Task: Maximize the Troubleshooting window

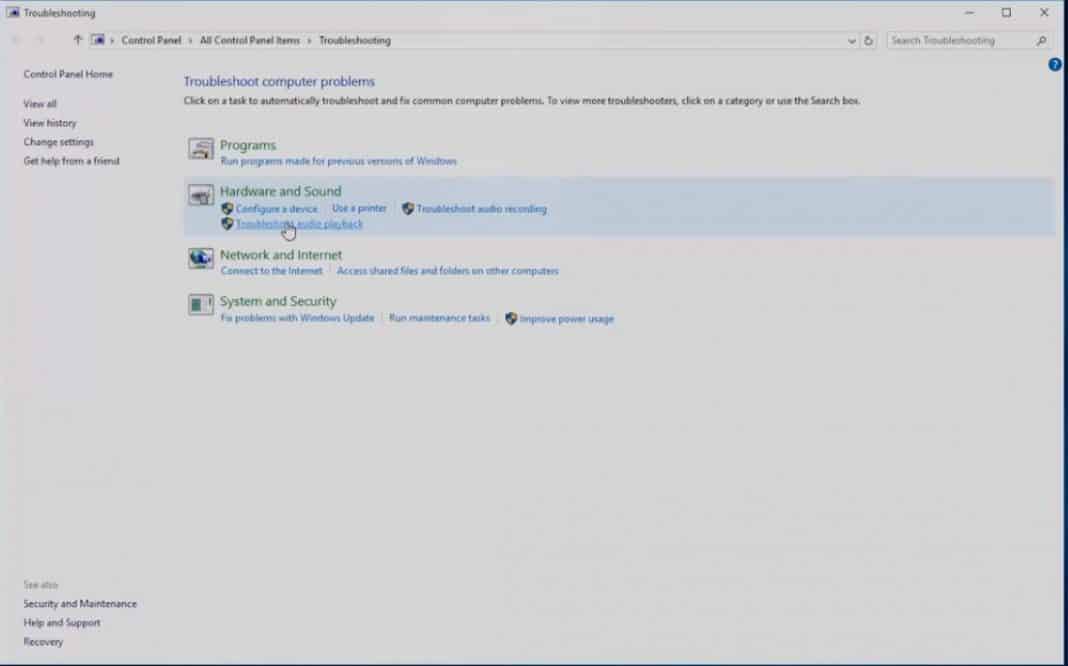Action: click(1006, 13)
